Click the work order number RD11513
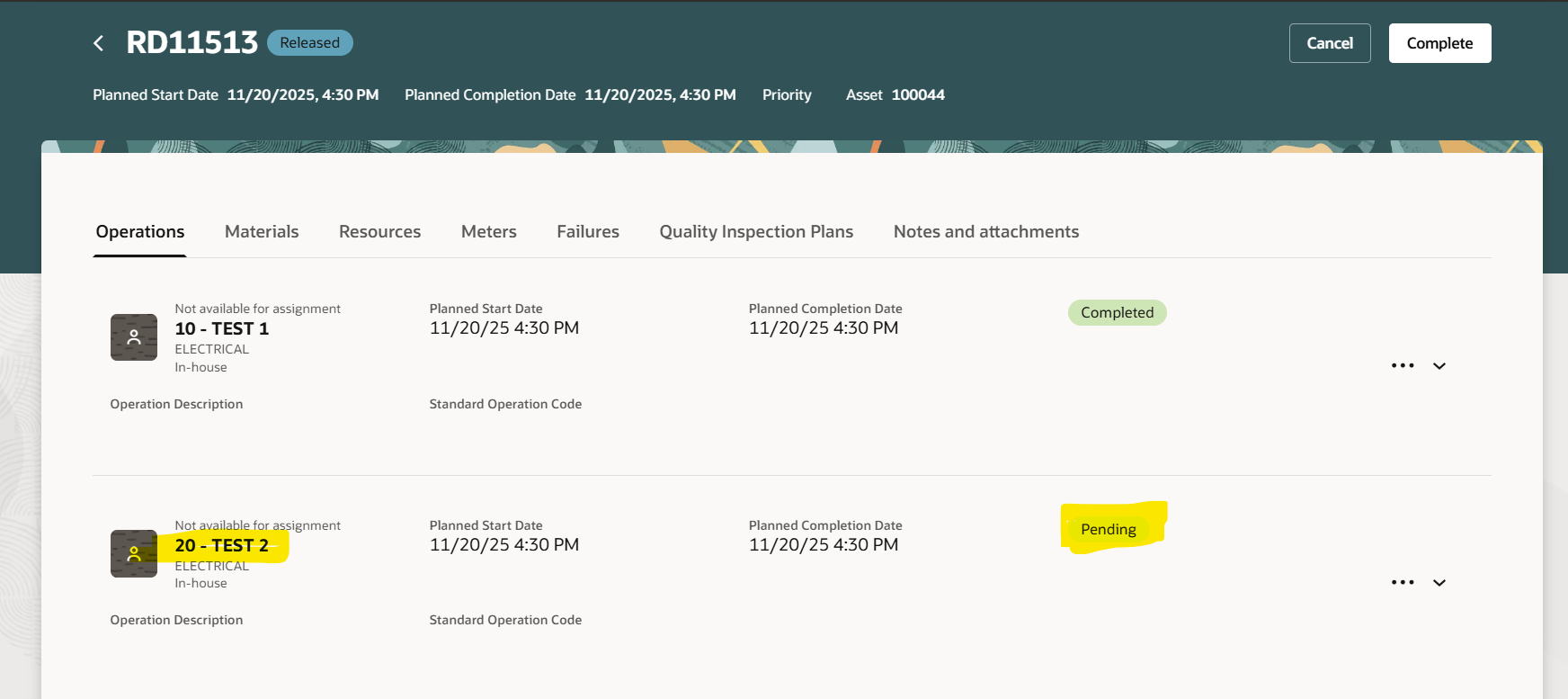Screen dimensions: 1568x699 point(192,42)
